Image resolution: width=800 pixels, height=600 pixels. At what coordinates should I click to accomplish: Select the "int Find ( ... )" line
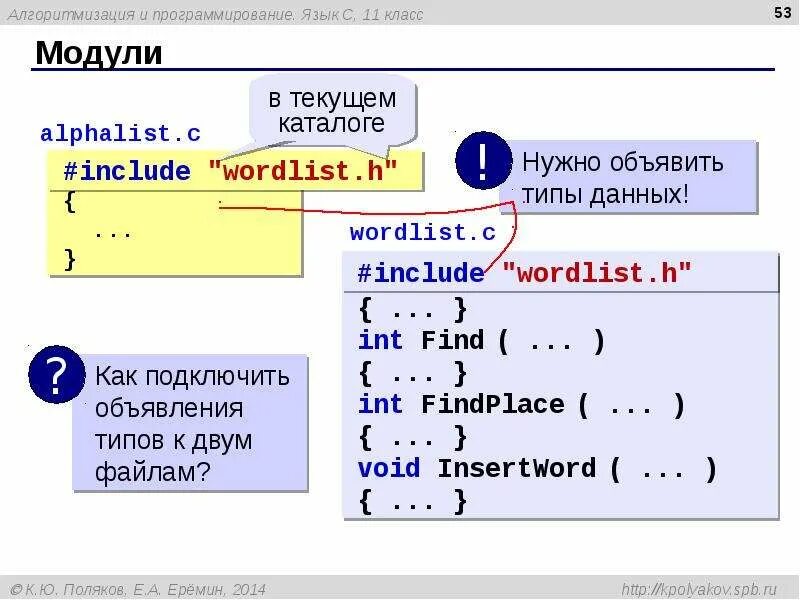pos(481,340)
